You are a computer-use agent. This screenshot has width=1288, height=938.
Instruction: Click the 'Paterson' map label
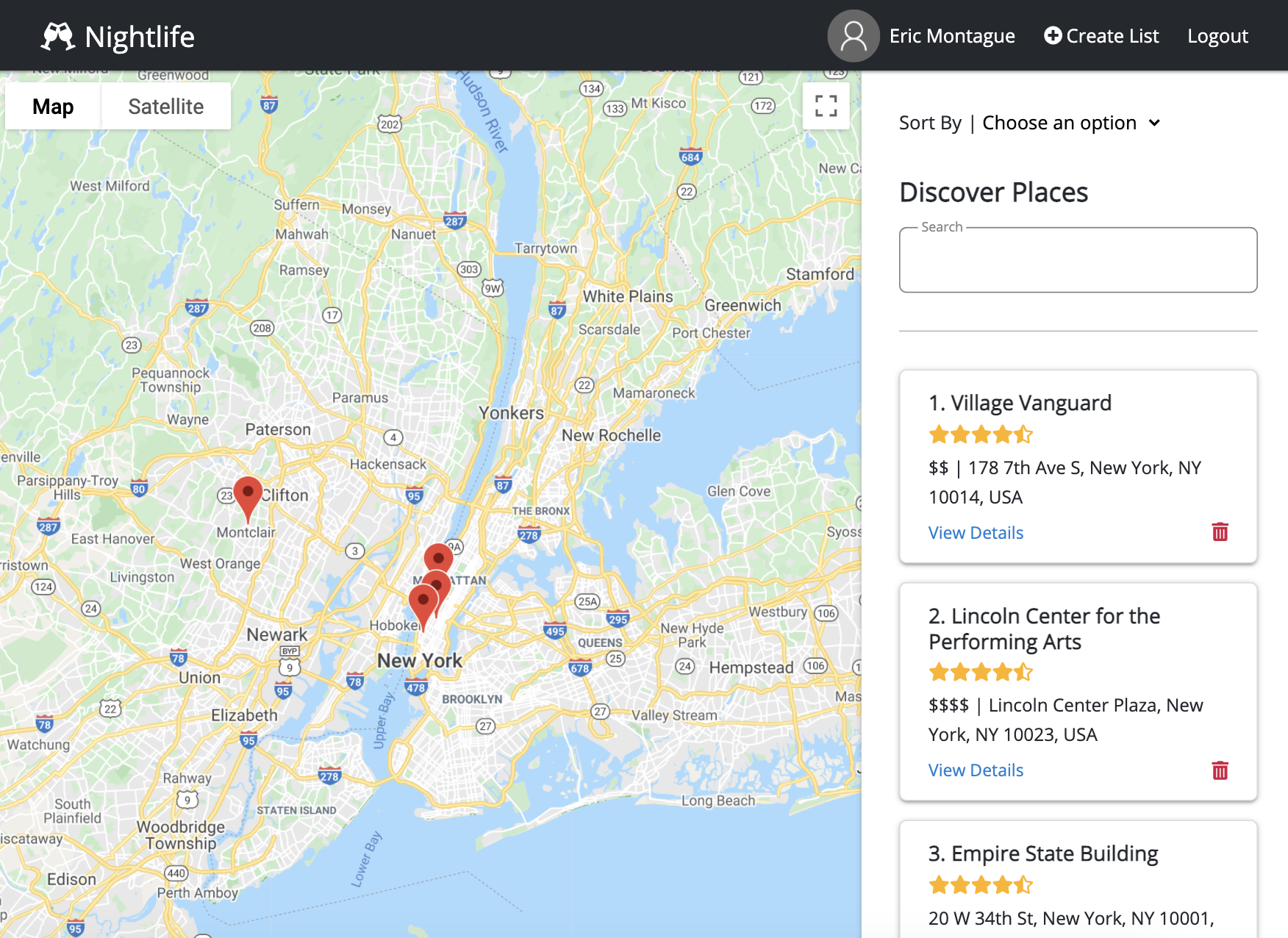pos(278,429)
